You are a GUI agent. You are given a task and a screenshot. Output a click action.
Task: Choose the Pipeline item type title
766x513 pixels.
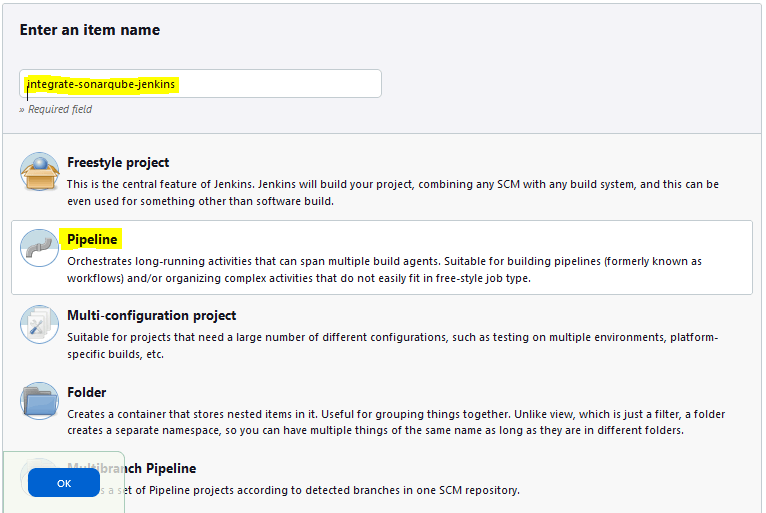click(92, 239)
